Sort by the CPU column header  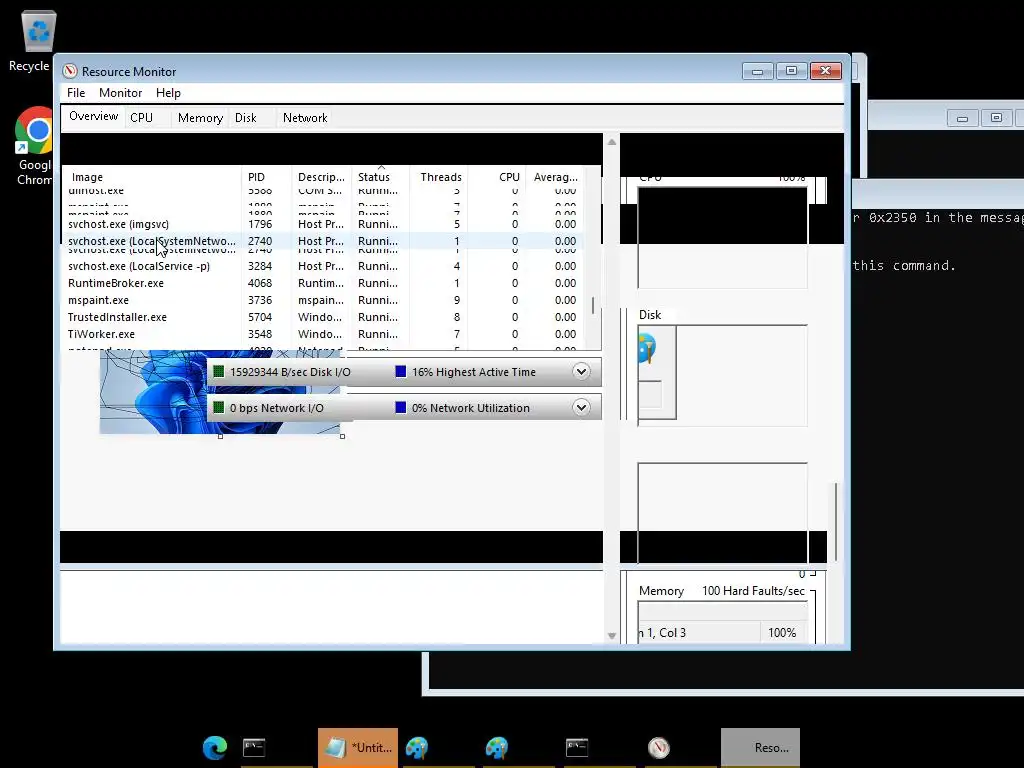[x=498, y=177]
